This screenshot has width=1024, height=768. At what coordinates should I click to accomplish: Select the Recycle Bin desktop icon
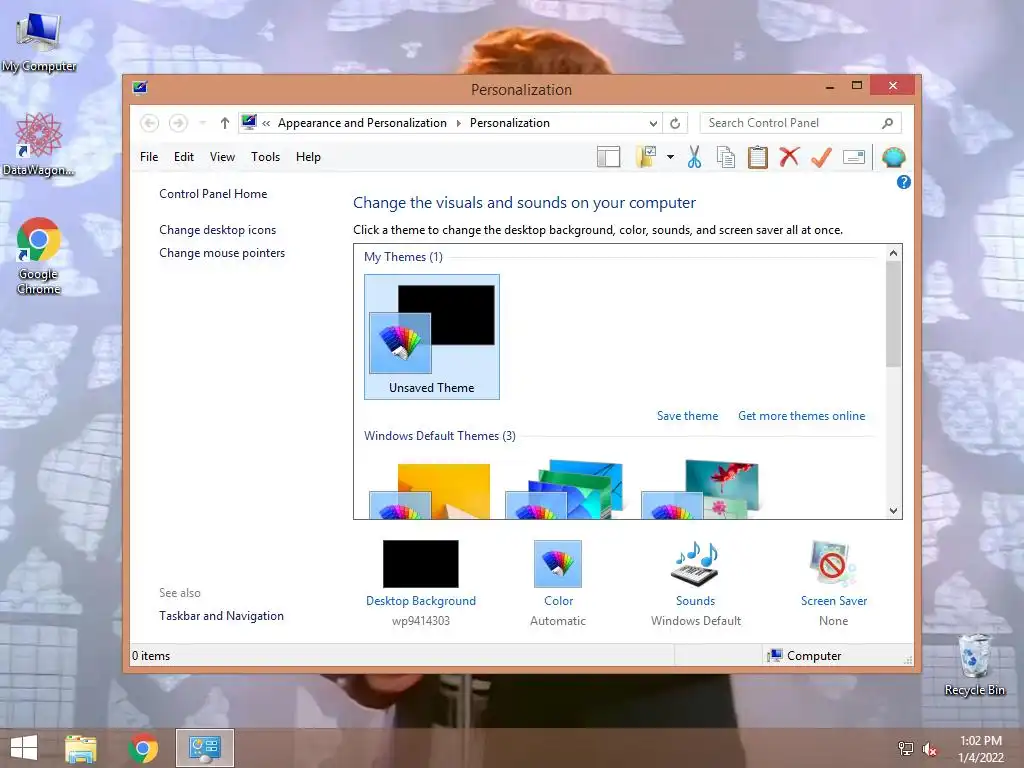(x=974, y=664)
